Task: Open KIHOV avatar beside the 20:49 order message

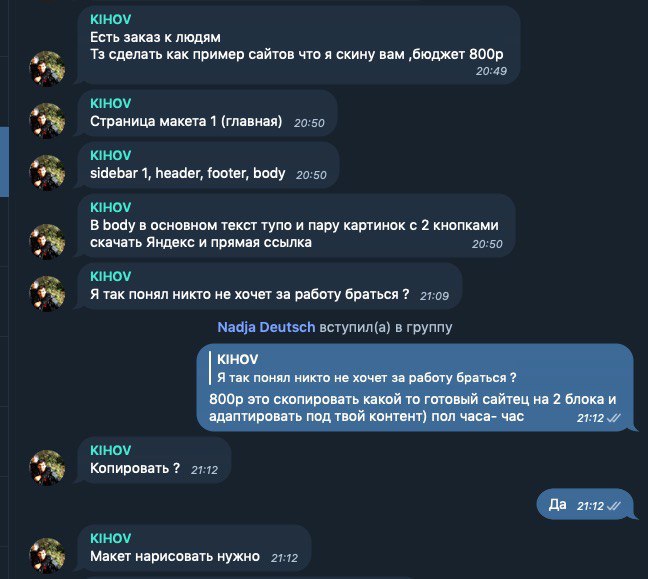Action: click(47, 69)
